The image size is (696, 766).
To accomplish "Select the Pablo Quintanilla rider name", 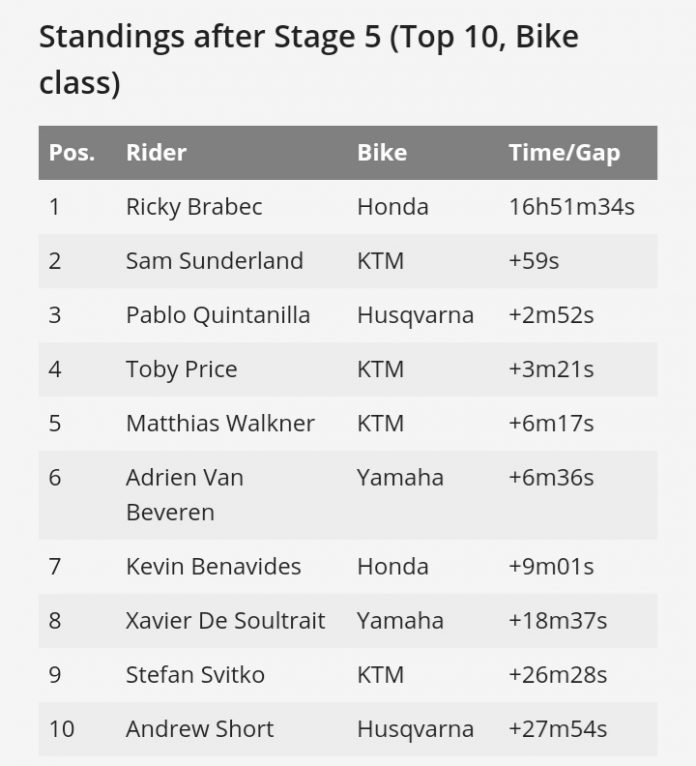I will click(x=218, y=315).
